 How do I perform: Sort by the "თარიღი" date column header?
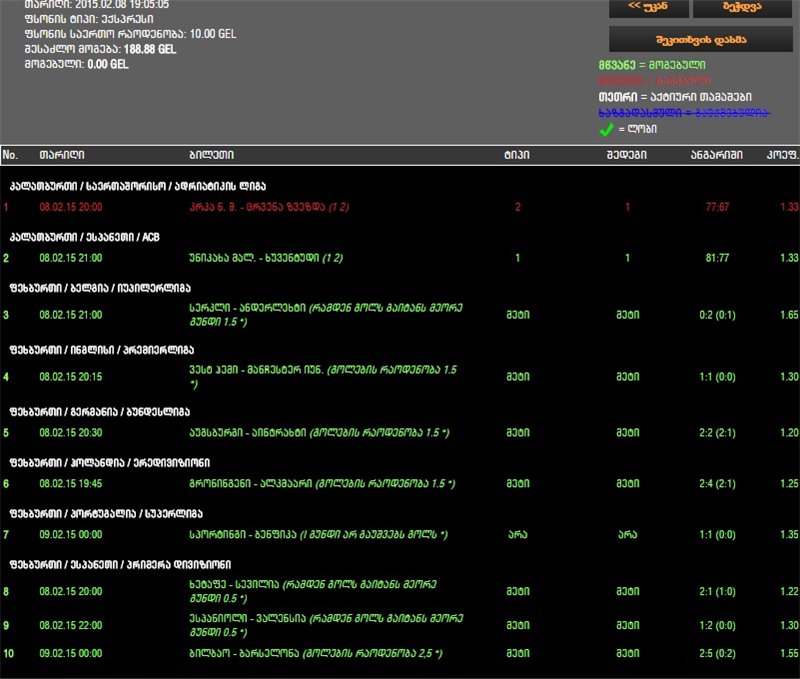point(61,155)
